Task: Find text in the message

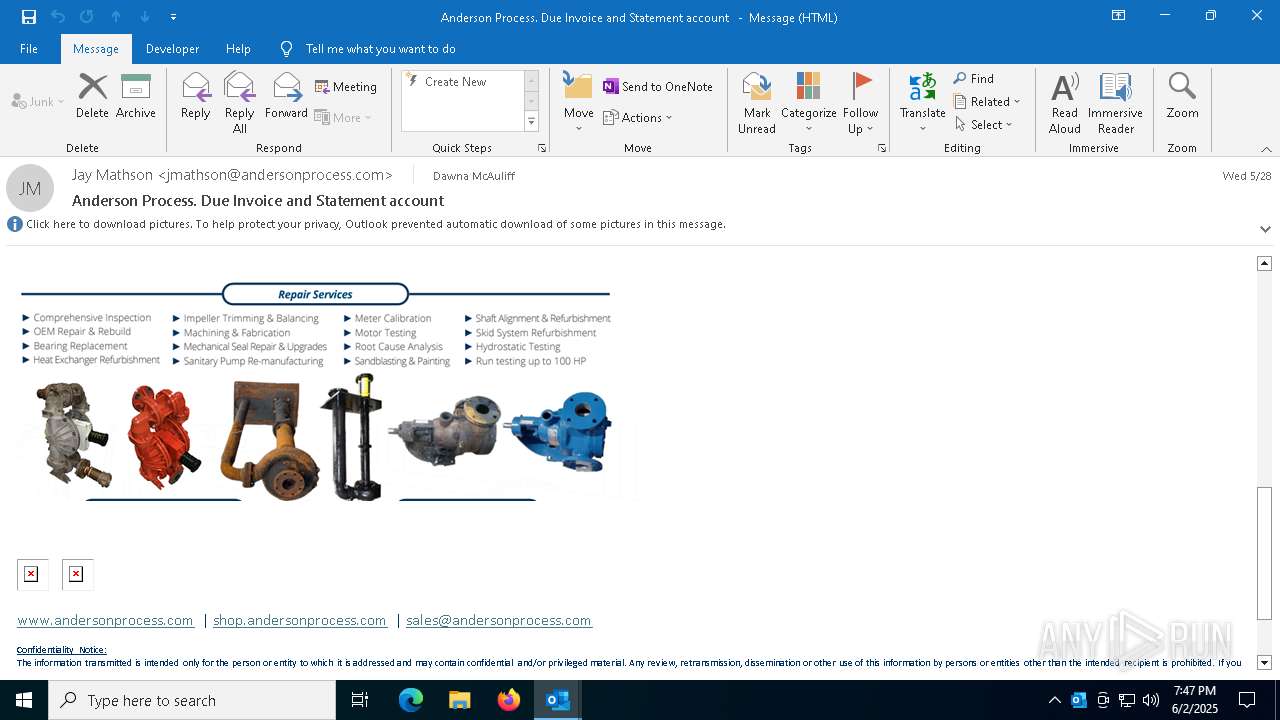Action: [x=974, y=79]
